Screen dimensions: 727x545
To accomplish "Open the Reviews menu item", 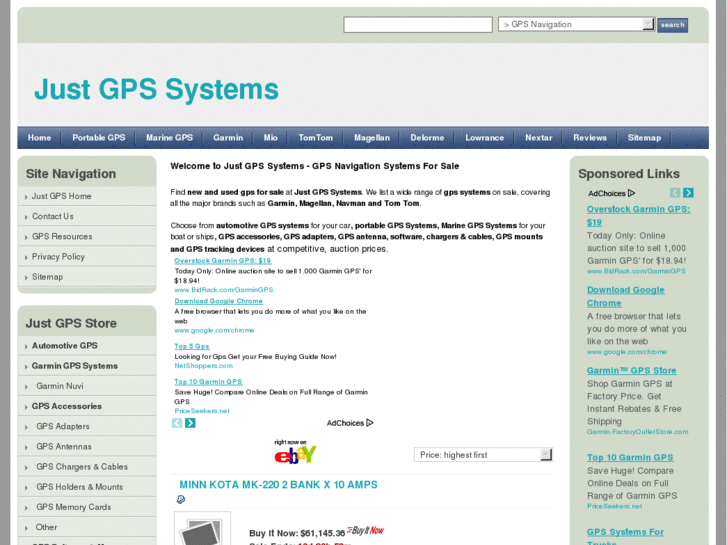I will 590,138.
